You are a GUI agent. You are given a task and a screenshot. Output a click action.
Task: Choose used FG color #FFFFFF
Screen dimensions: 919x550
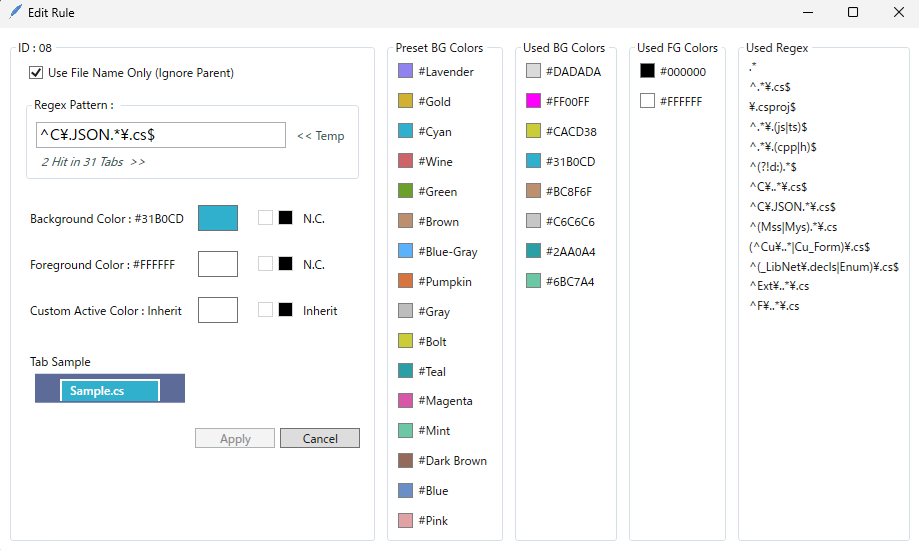(x=672, y=101)
